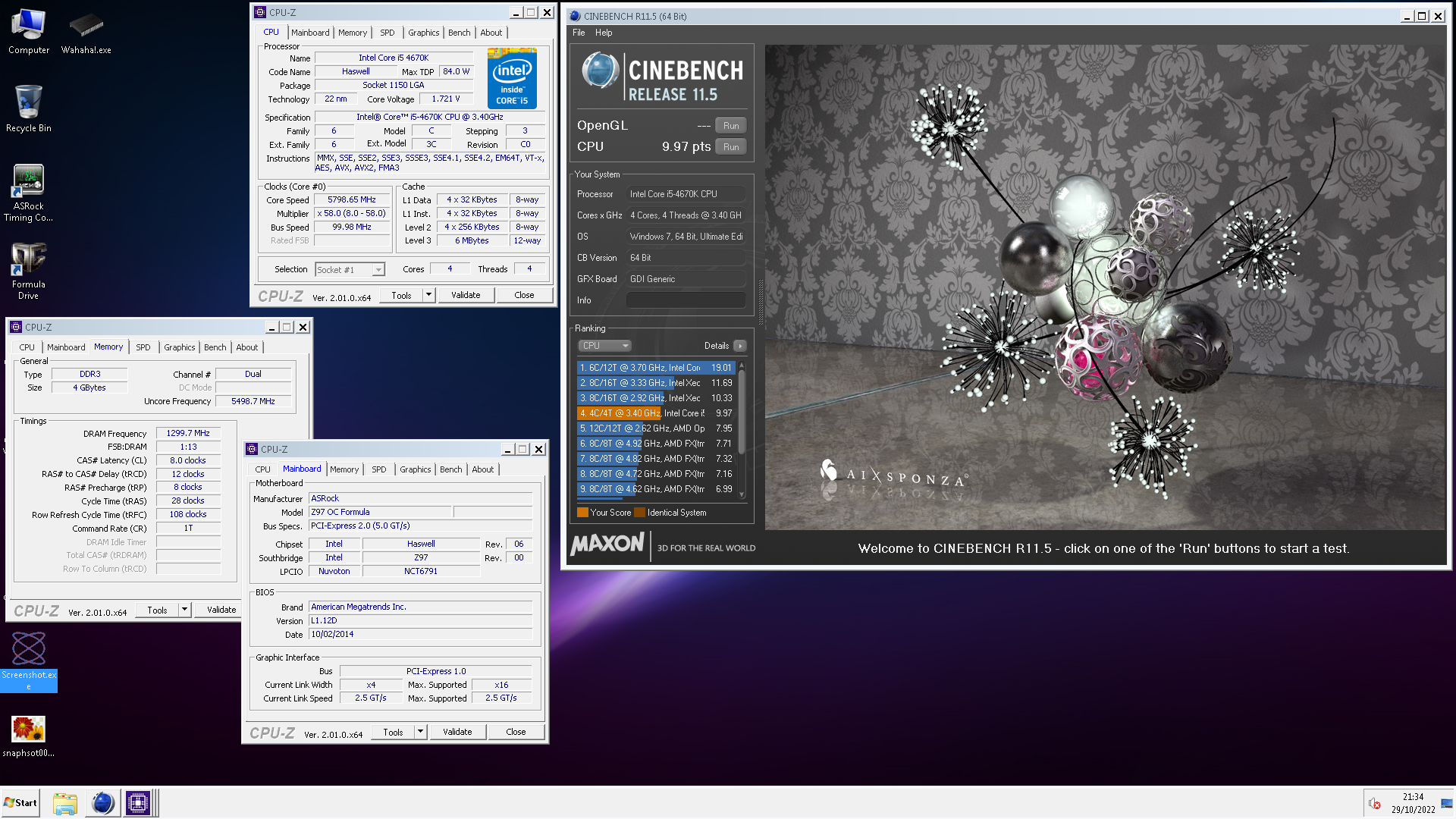Run the OpenGL test in Cinebench
This screenshot has height=819, width=1456.
pyautogui.click(x=731, y=126)
